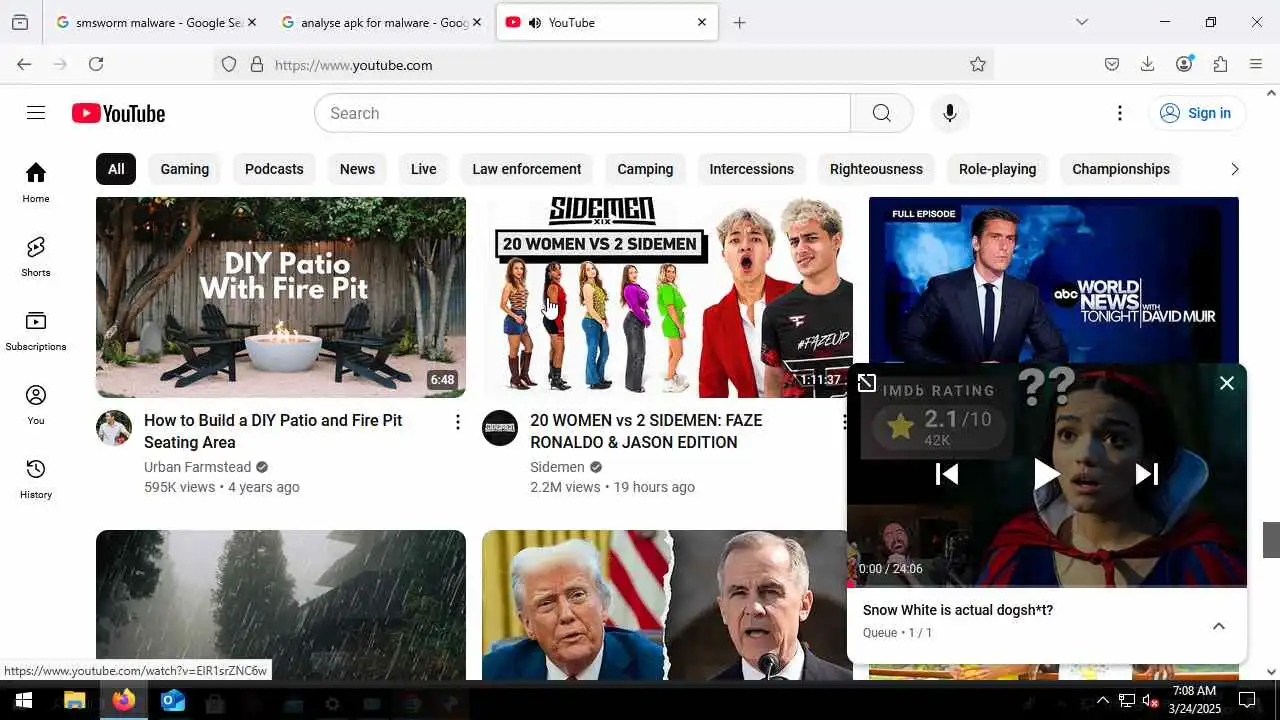1280x720 pixels.
Task: Open Sidemen 20 Women thumbnail
Action: coord(667,297)
